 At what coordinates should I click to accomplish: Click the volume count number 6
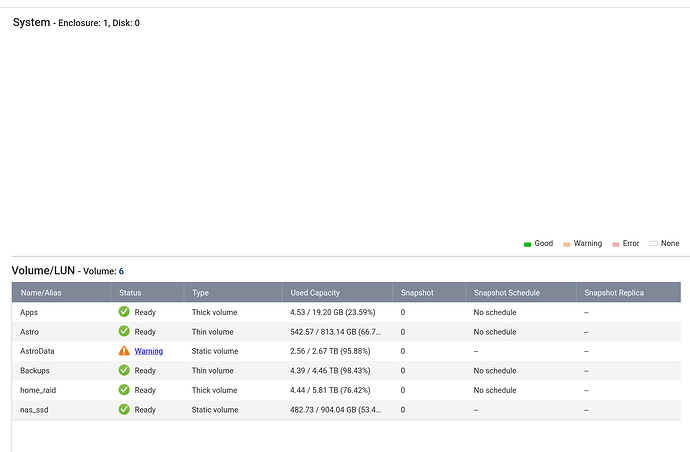click(x=121, y=271)
